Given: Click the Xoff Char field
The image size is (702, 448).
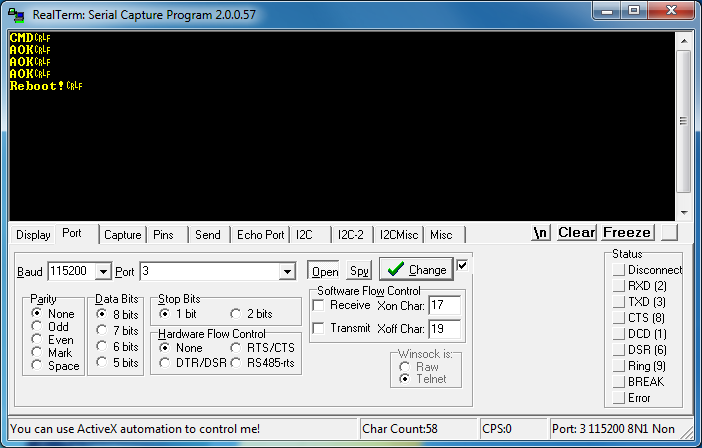Looking at the screenshot, I should click(x=445, y=329).
